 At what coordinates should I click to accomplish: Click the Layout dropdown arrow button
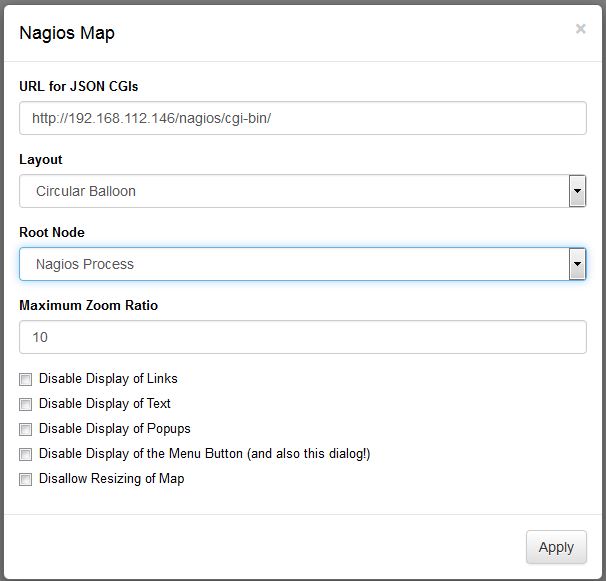pyautogui.click(x=577, y=191)
